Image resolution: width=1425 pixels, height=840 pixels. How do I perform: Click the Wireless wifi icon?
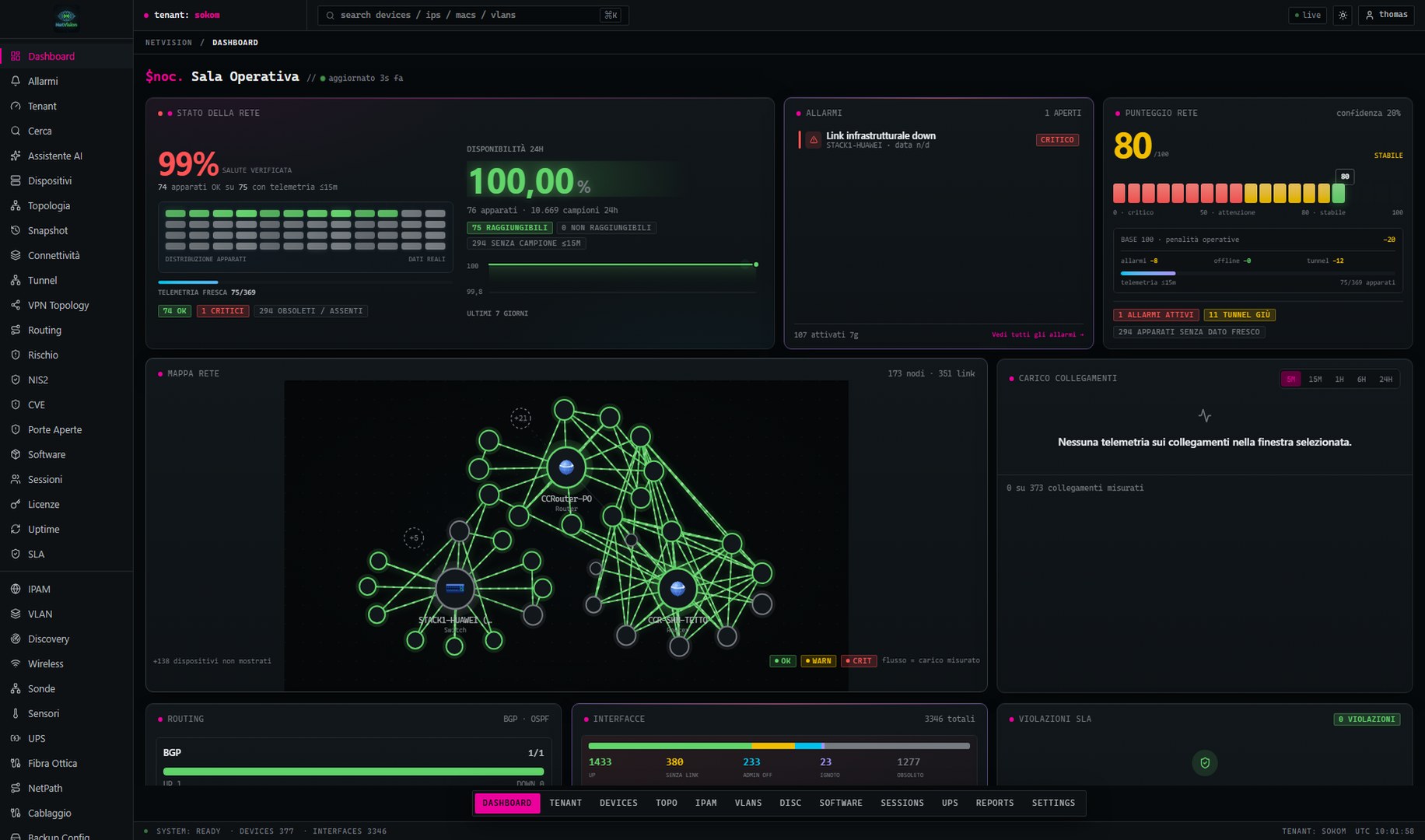pos(16,663)
